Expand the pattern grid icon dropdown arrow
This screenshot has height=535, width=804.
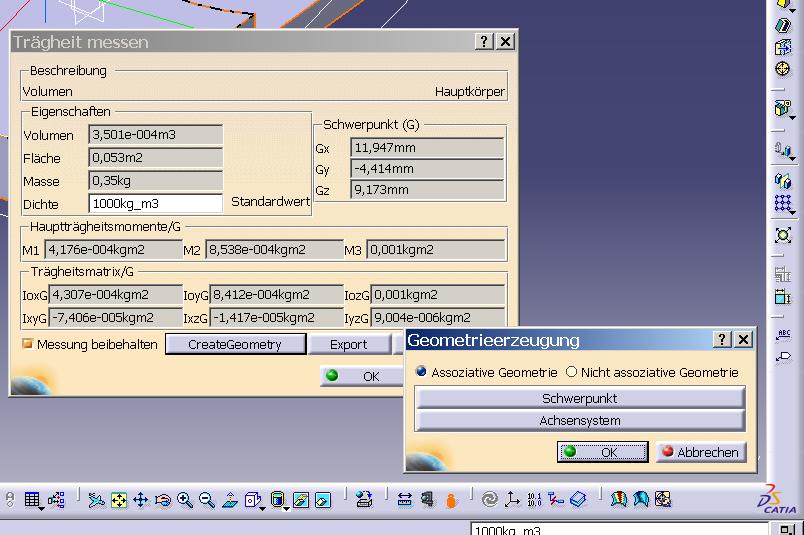pyautogui.click(x=793, y=212)
